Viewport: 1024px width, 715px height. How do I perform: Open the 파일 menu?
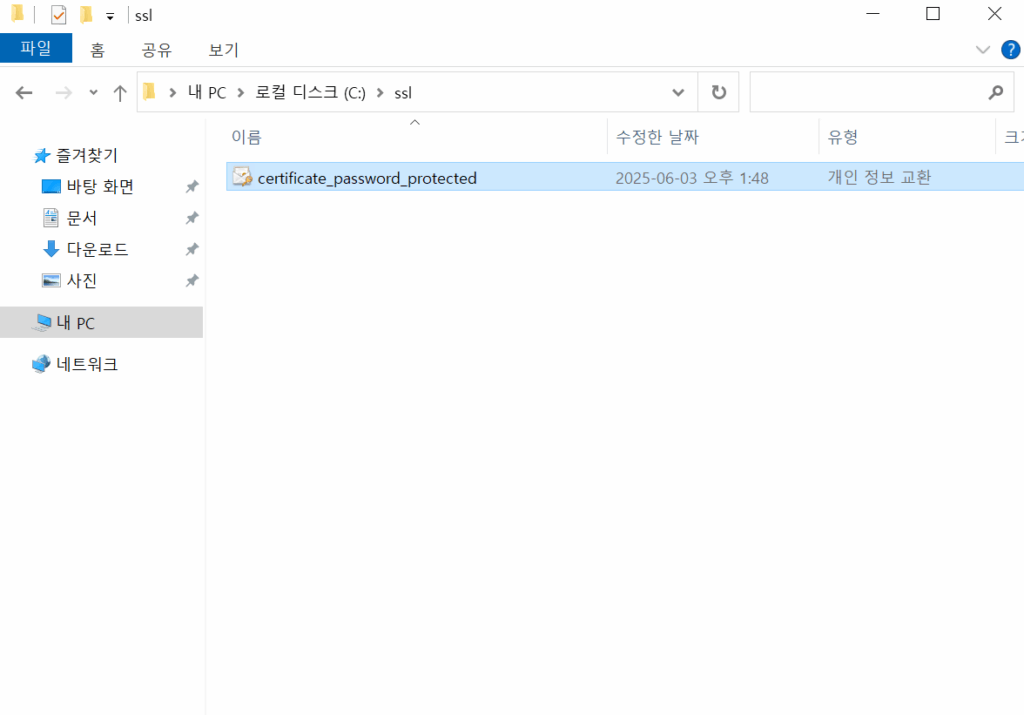pyautogui.click(x=36, y=49)
